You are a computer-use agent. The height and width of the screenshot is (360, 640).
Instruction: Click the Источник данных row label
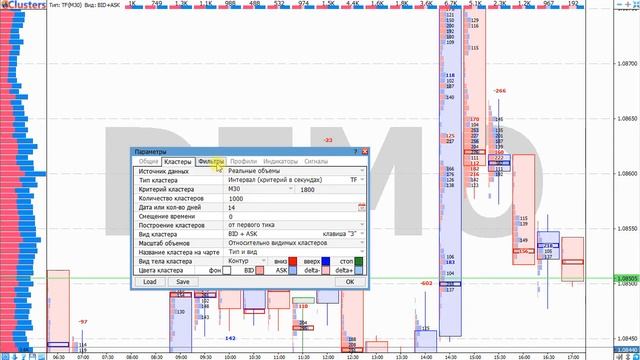click(163, 171)
